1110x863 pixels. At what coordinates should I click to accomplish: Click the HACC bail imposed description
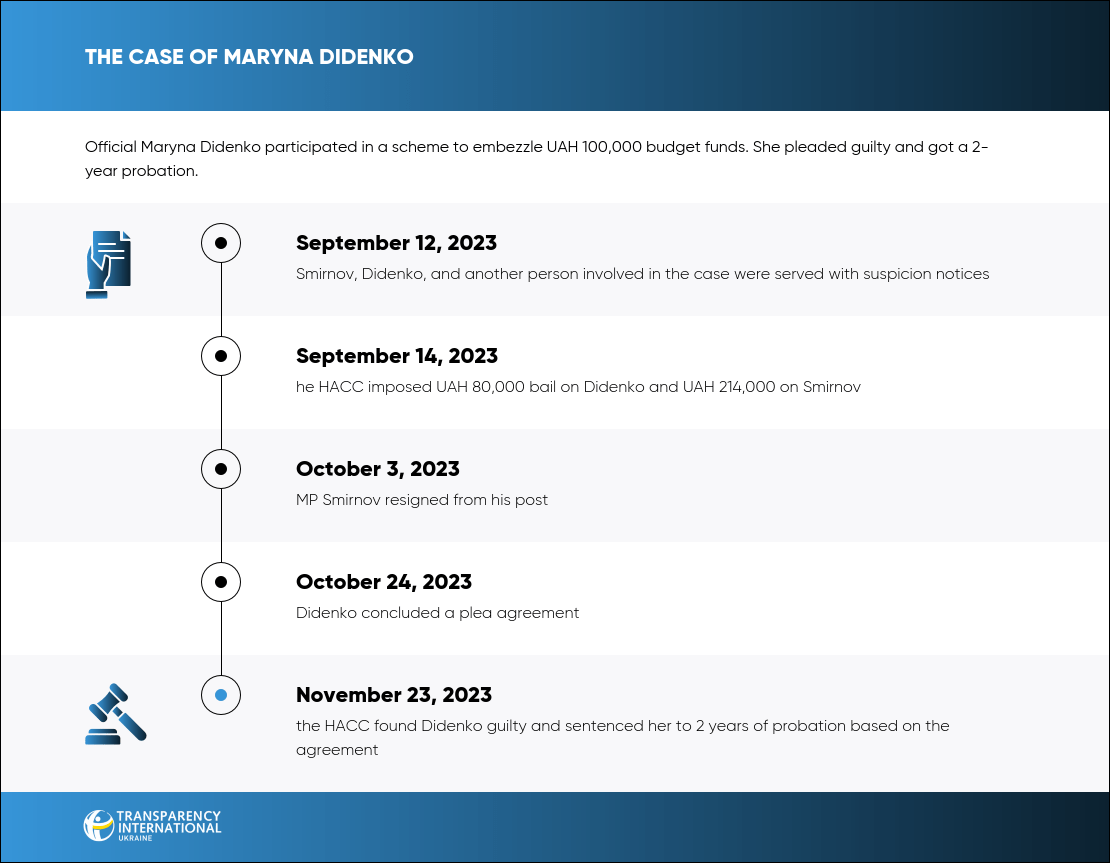pyautogui.click(x=578, y=387)
